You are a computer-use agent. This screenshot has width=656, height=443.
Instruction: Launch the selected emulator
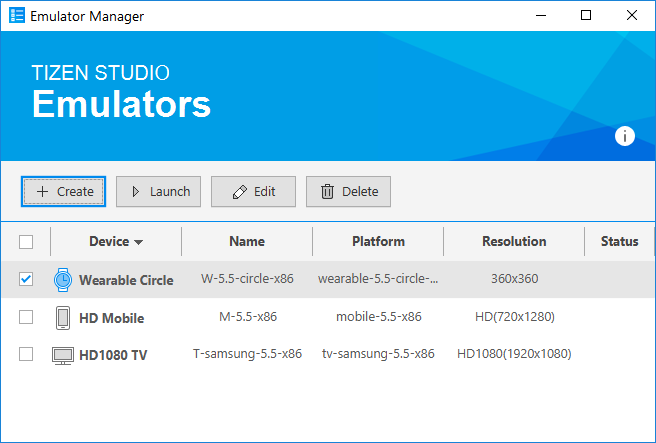[x=159, y=191]
